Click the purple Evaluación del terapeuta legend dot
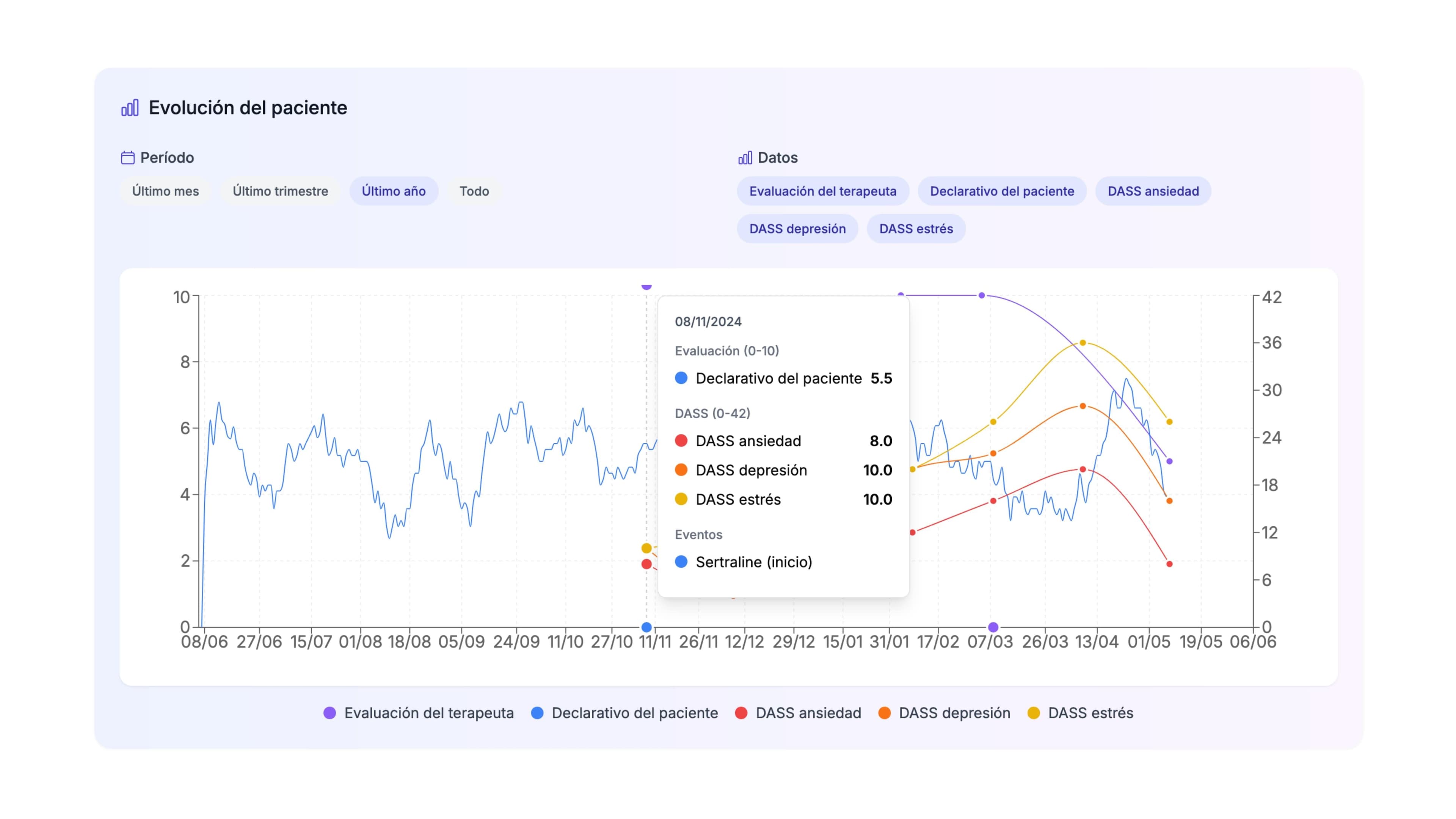Image resolution: width=1456 pixels, height=819 pixels. [329, 713]
